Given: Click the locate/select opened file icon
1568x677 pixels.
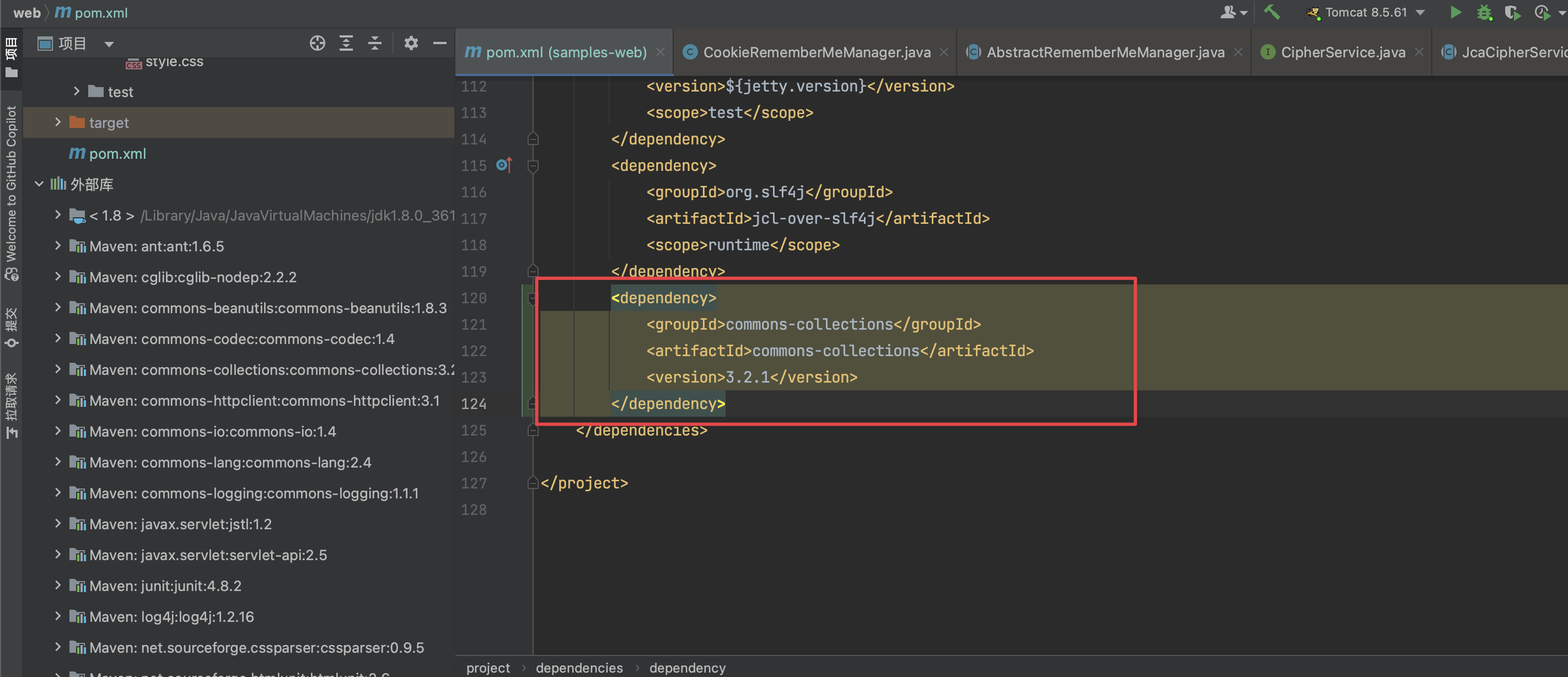Looking at the screenshot, I should pos(317,43).
